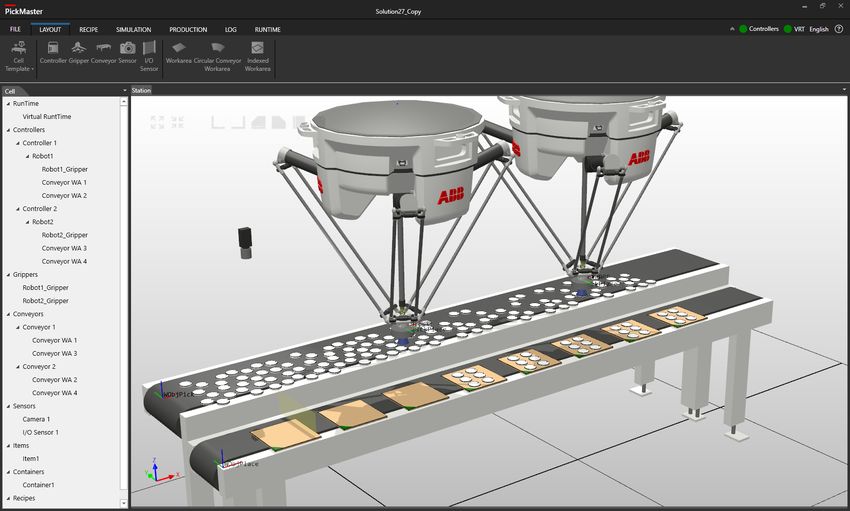Open the Cell Template dropdown in ribbon
This screenshot has width=850, height=511.
(19, 56)
